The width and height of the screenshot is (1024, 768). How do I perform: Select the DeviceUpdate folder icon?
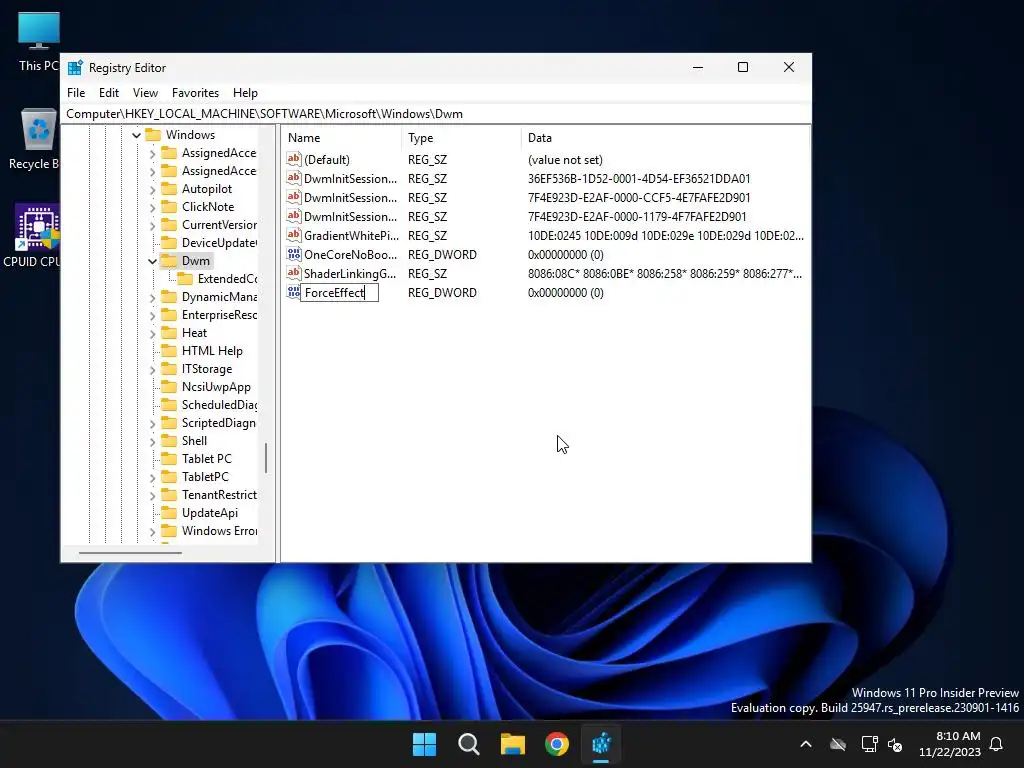coord(169,242)
